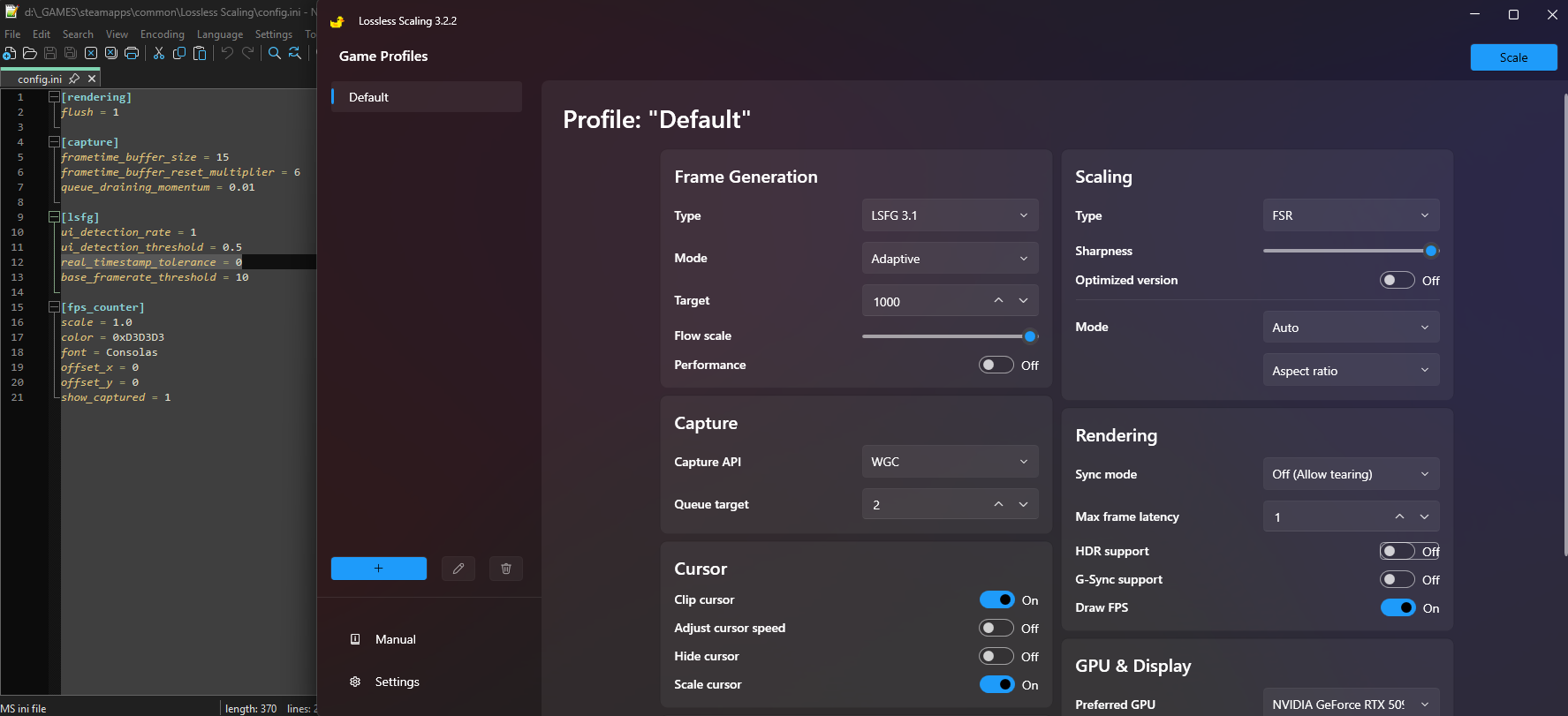
Task: Click the Paste clipboard icon in Notepad++
Action: [200, 53]
